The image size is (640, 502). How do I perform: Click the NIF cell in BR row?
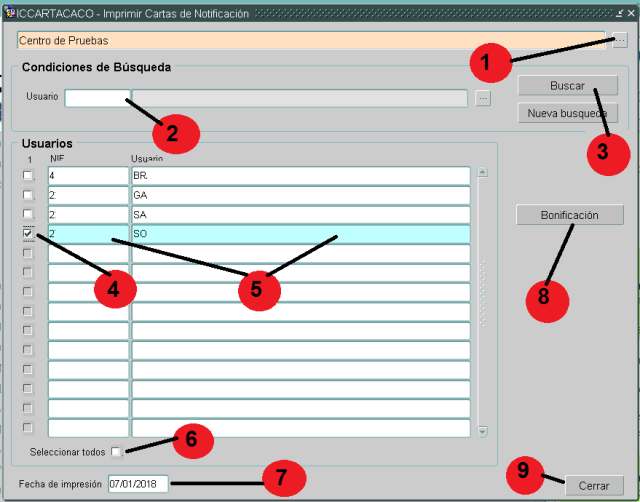tap(87, 176)
